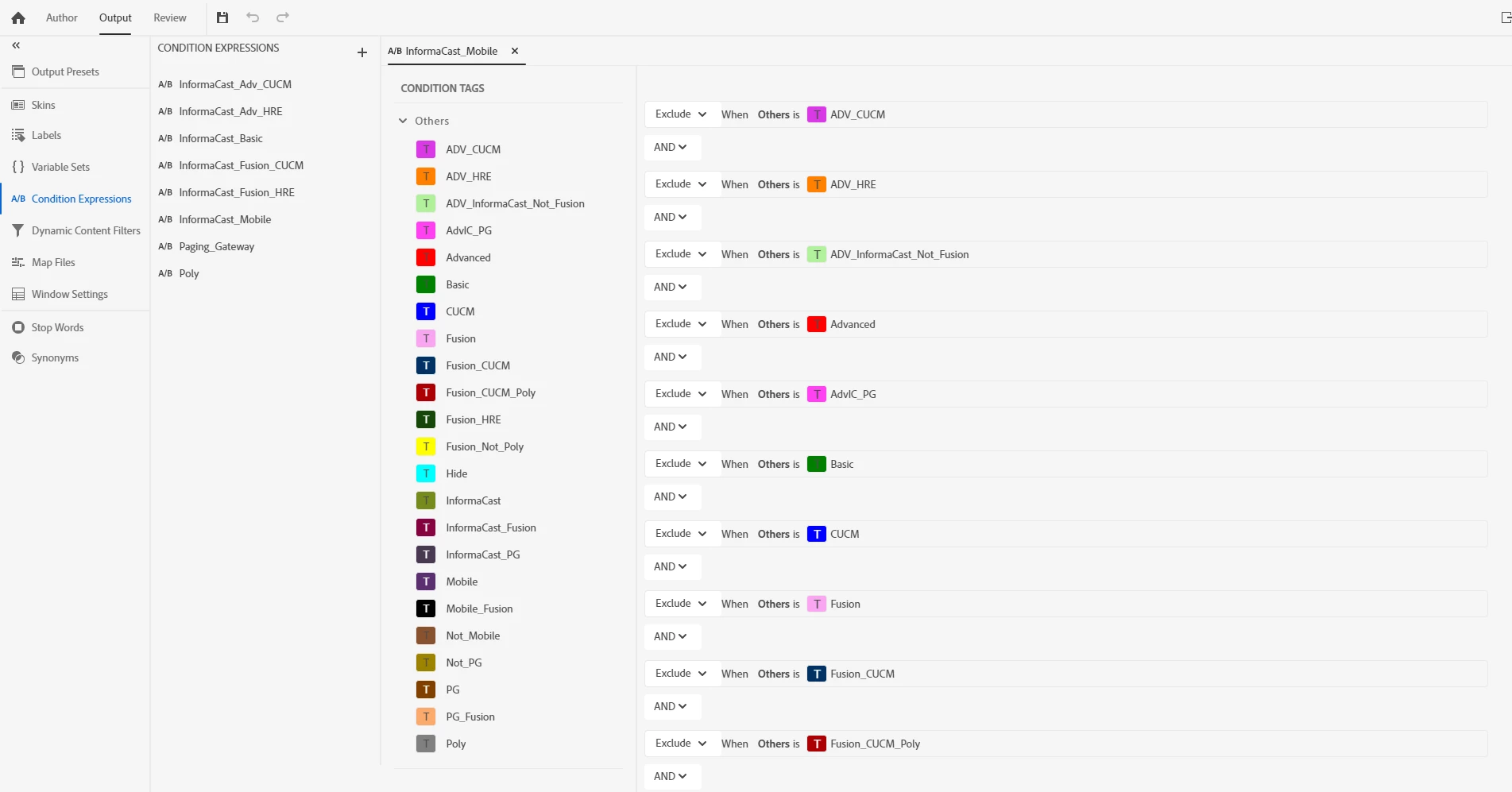
Task: Open Exclude dropdown for ADV_HRE row
Action: pyautogui.click(x=681, y=184)
